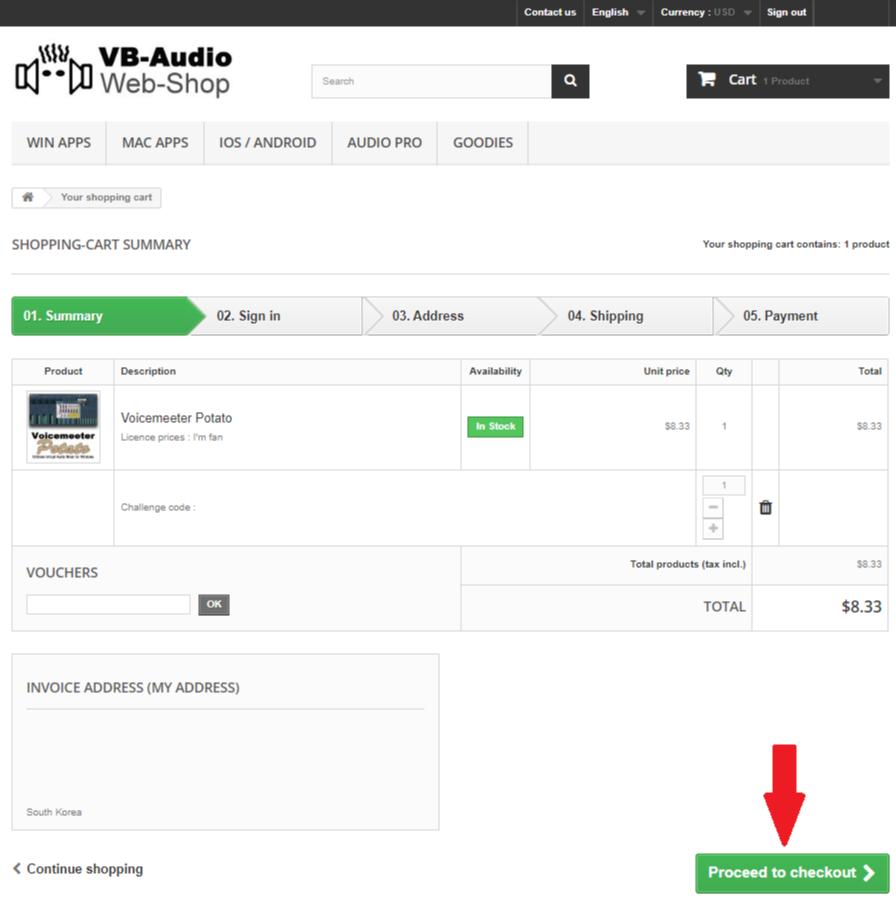Click the 03. Address step
The height and width of the screenshot is (899, 896).
click(452, 316)
